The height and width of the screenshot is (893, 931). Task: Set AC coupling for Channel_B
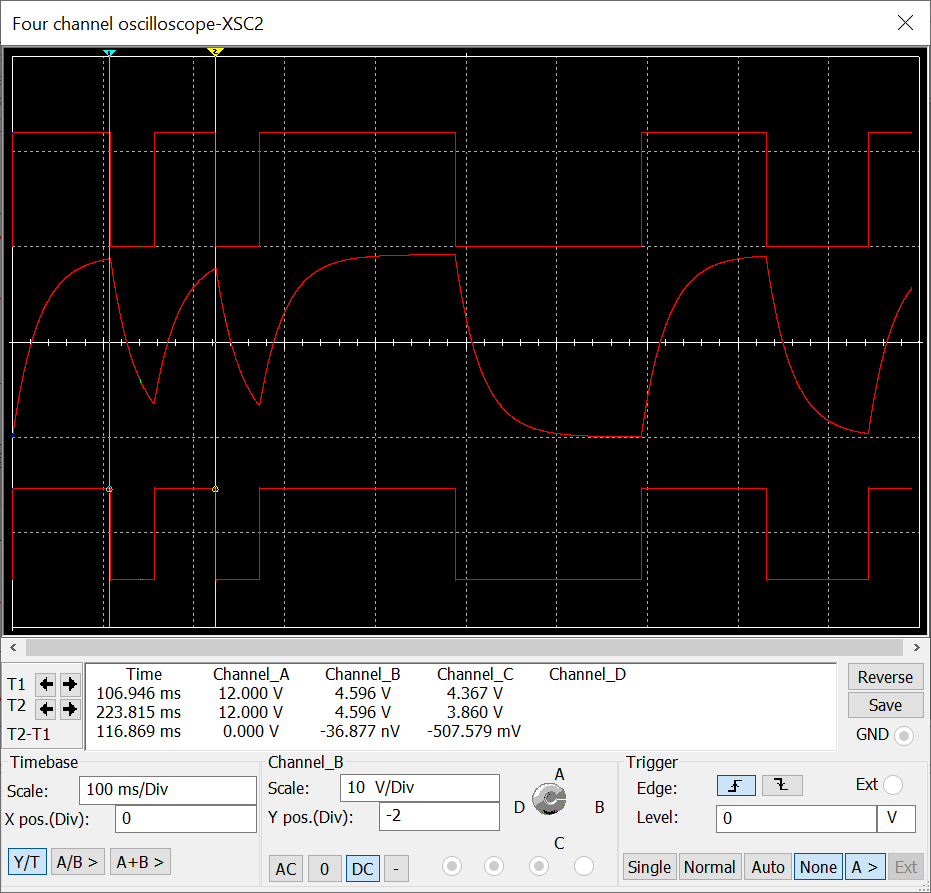pos(286,869)
